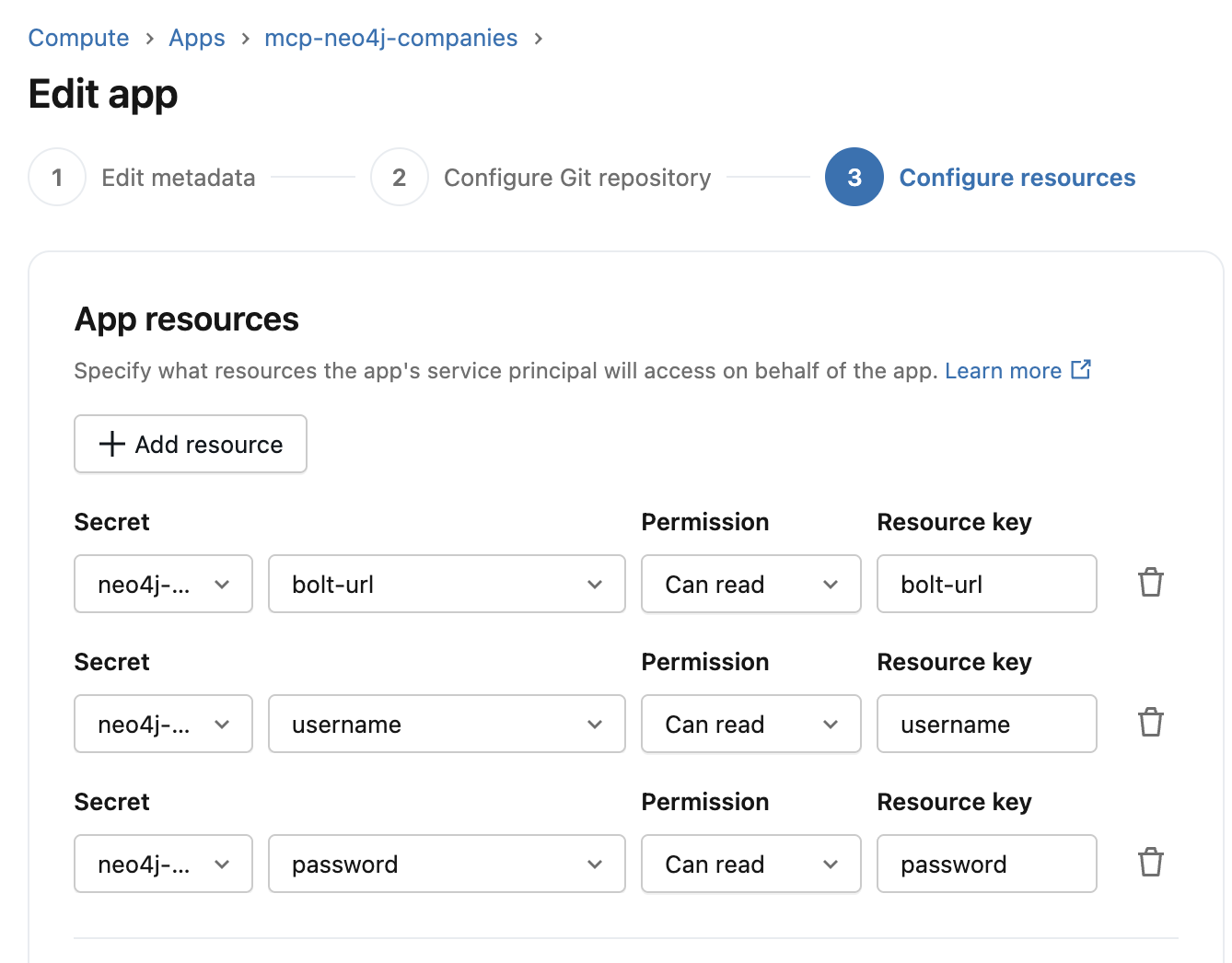Click the external link icon beside Learn more
Image resolution: width=1232 pixels, height=963 pixels.
pyautogui.click(x=1081, y=370)
